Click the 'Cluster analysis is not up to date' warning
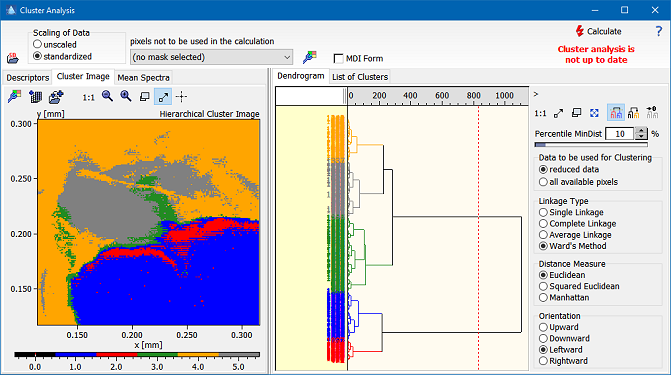 (596, 54)
